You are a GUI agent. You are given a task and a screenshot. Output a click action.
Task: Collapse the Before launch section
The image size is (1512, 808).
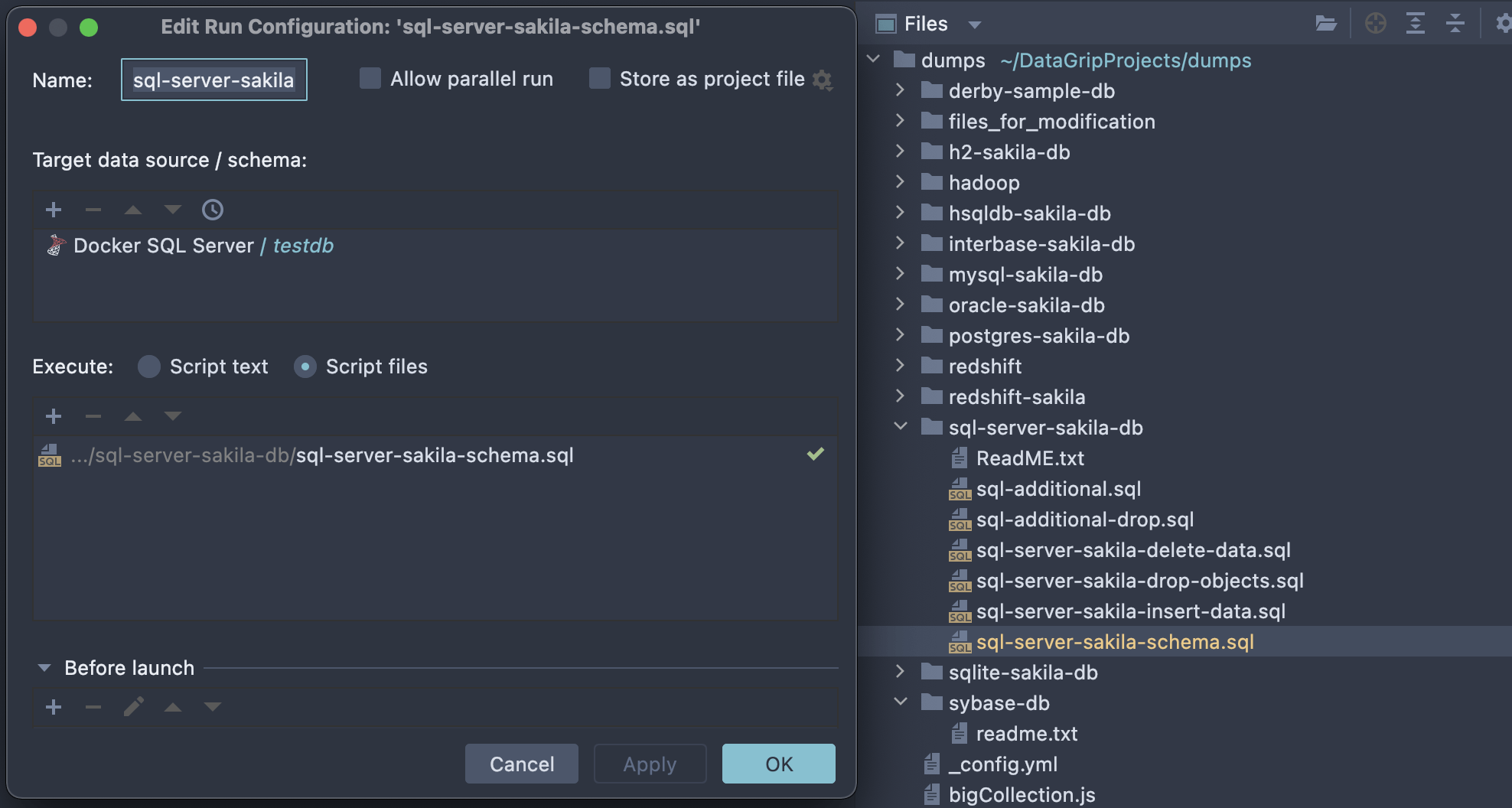pyautogui.click(x=44, y=668)
